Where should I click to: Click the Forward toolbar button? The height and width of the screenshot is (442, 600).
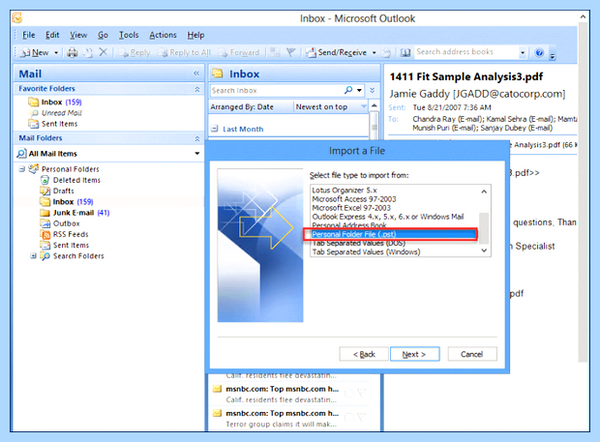click(x=239, y=52)
